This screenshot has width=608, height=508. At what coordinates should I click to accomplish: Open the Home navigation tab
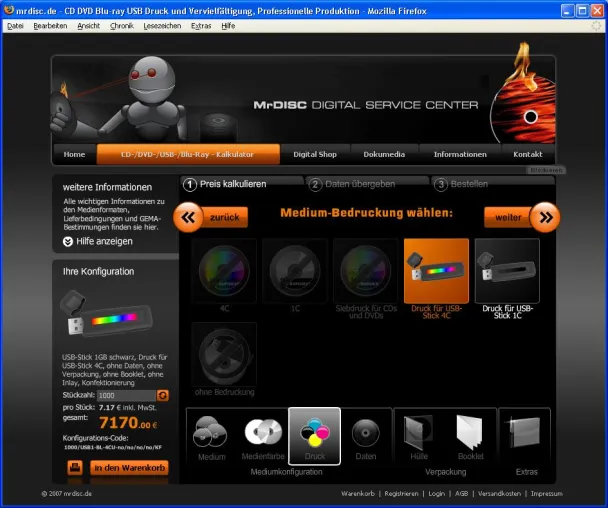pyautogui.click(x=74, y=154)
